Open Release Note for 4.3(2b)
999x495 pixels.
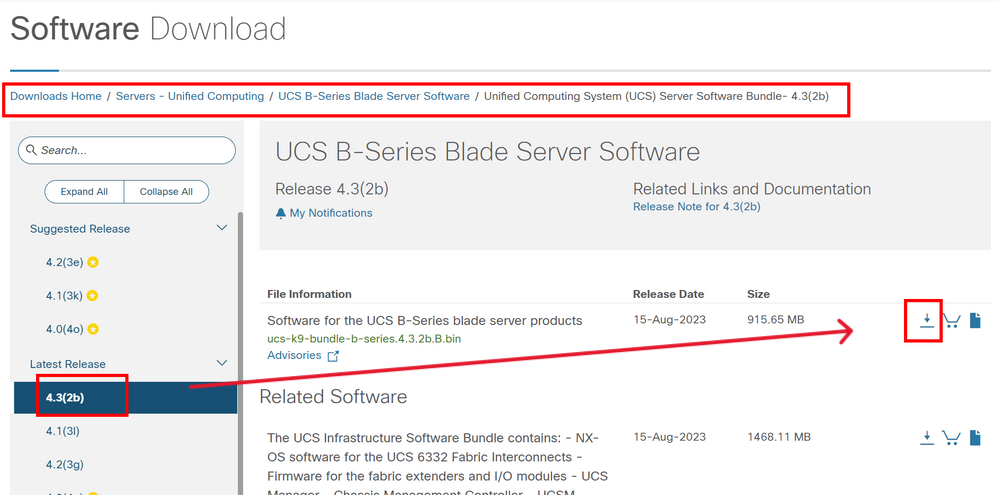tap(696, 206)
